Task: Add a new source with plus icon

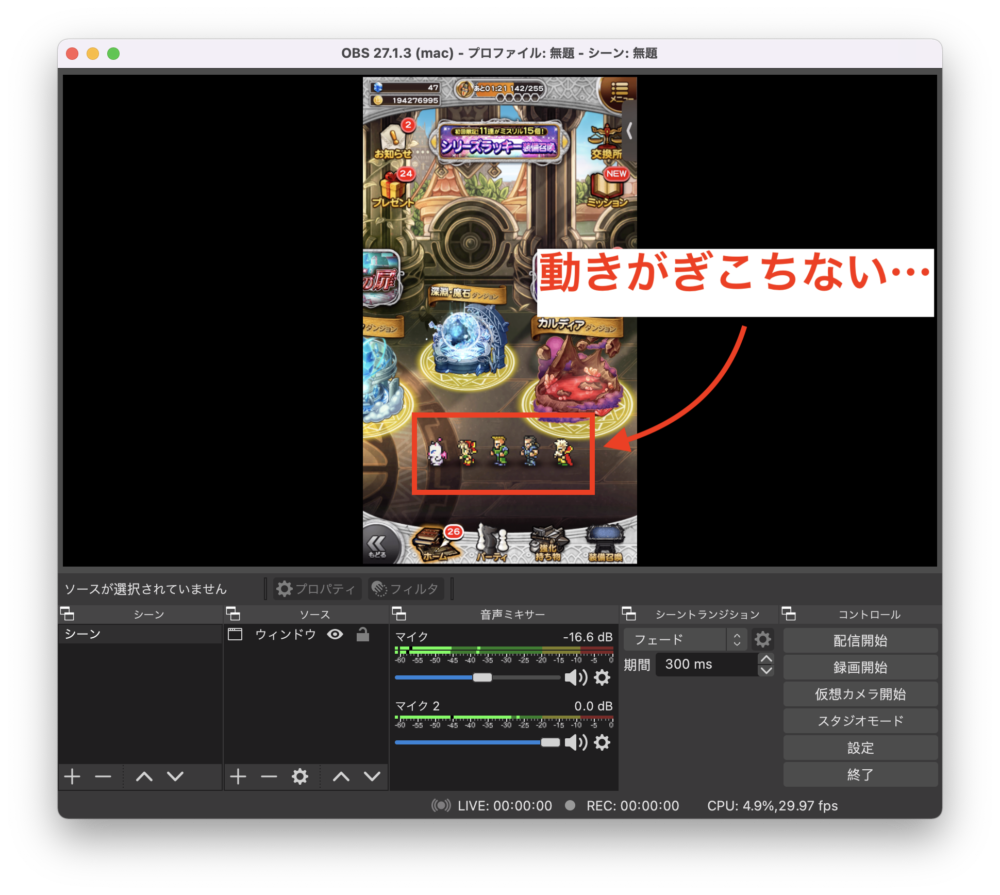Action: pos(238,776)
